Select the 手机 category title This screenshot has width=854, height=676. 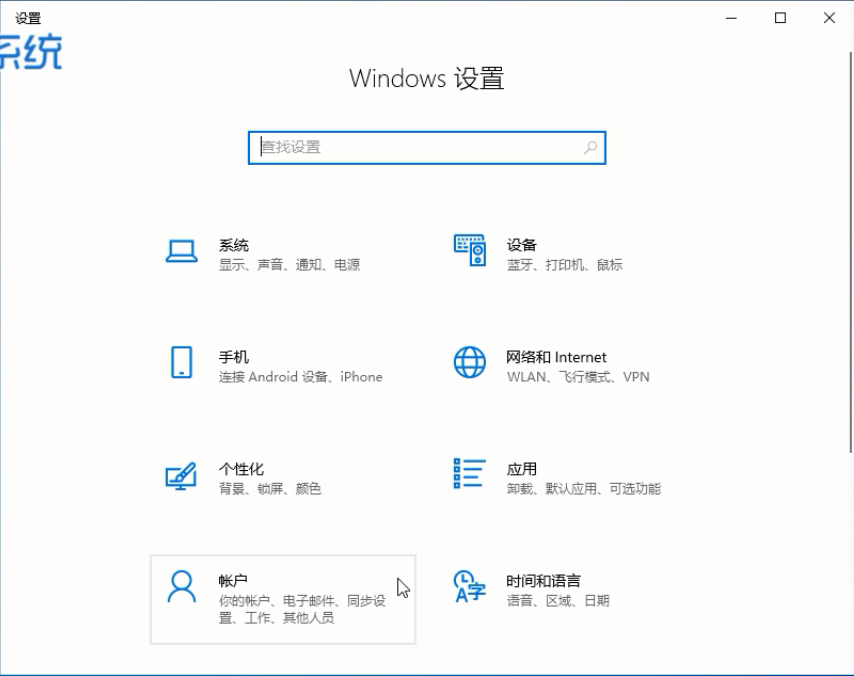[x=234, y=357]
